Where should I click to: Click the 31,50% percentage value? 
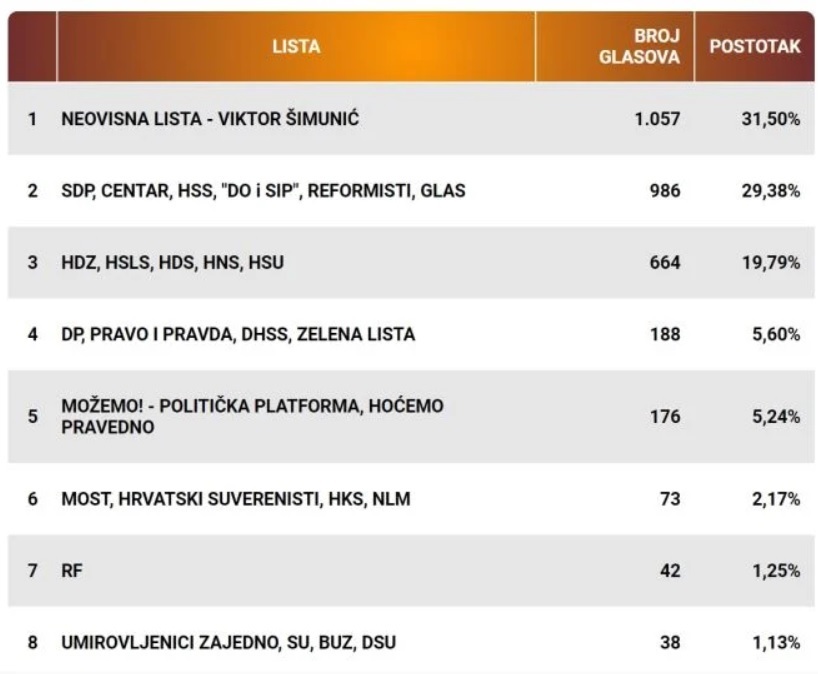pyautogui.click(x=771, y=119)
